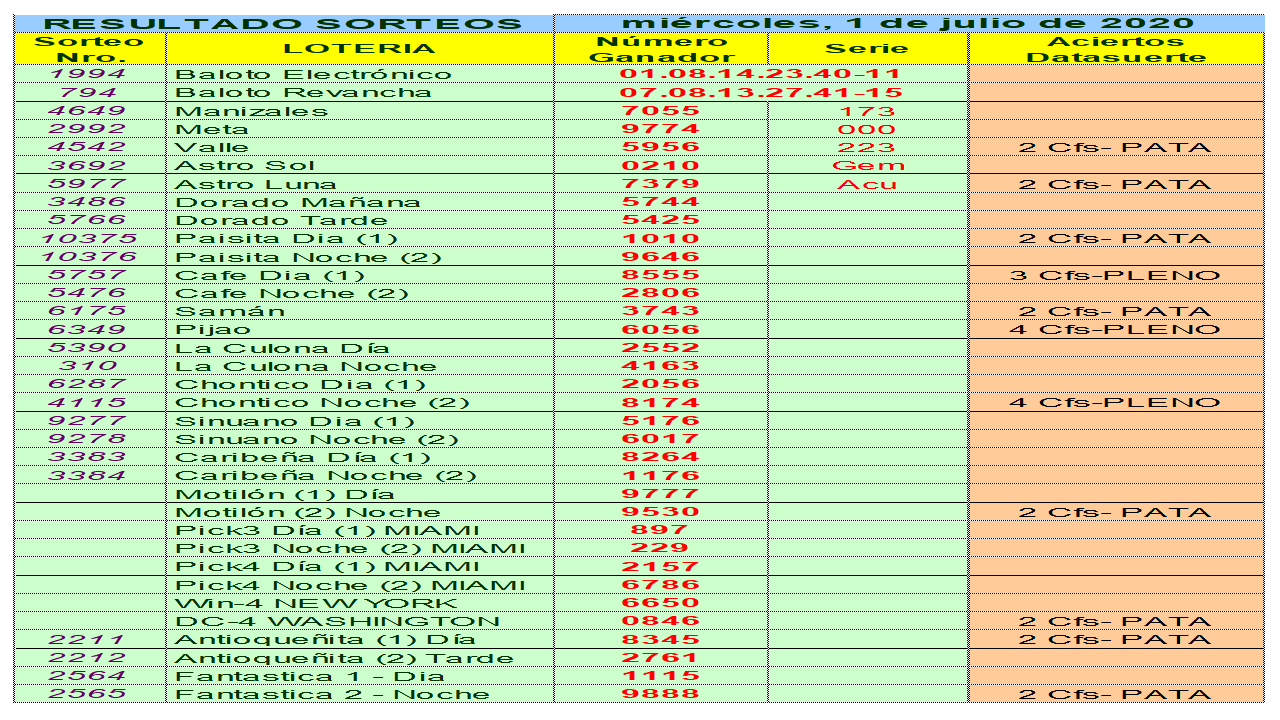
Task: Select the Chontico Dia (1) cell
Action: tap(360, 384)
